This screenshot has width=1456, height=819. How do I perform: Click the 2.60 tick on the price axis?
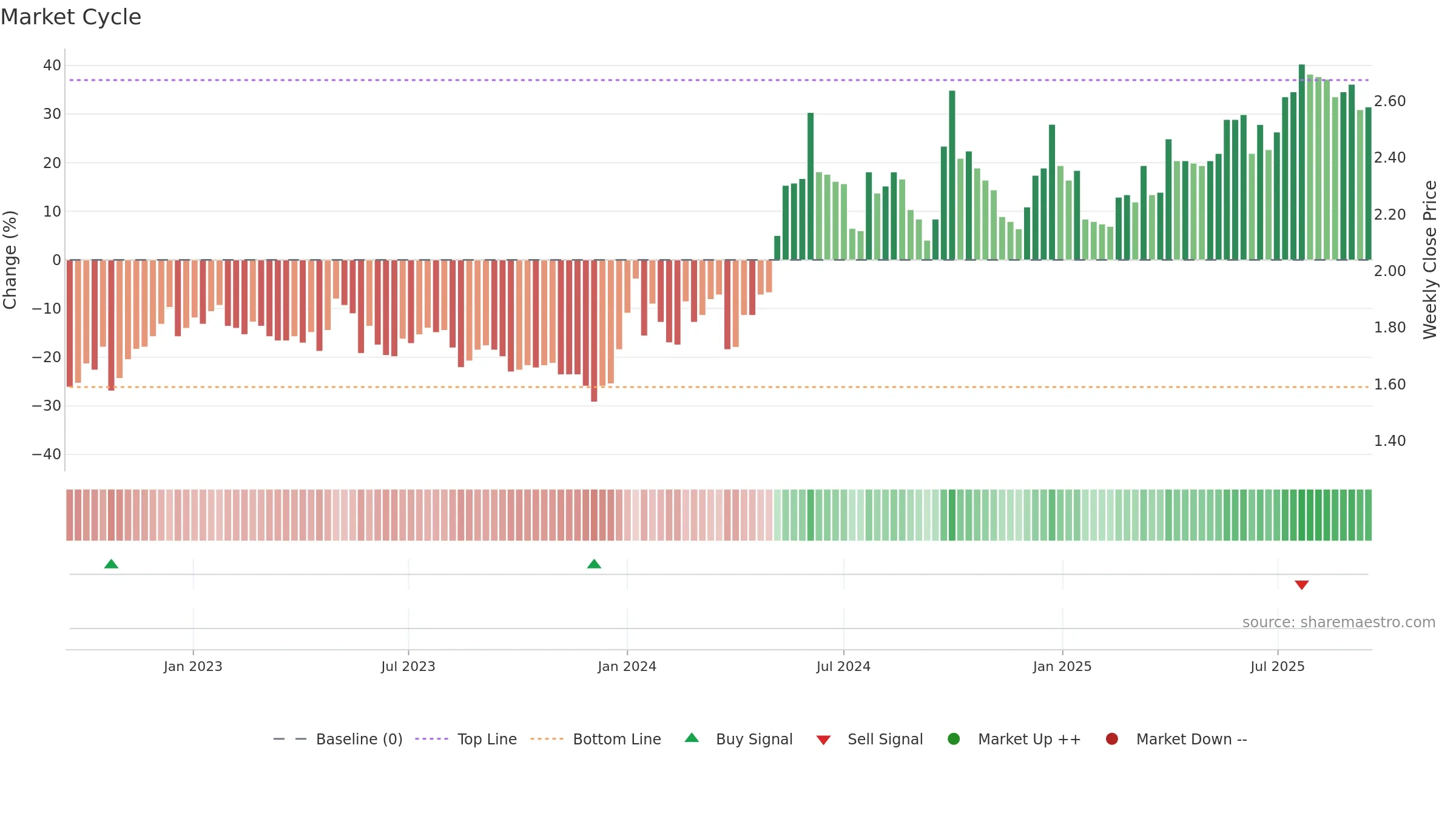(x=1390, y=101)
